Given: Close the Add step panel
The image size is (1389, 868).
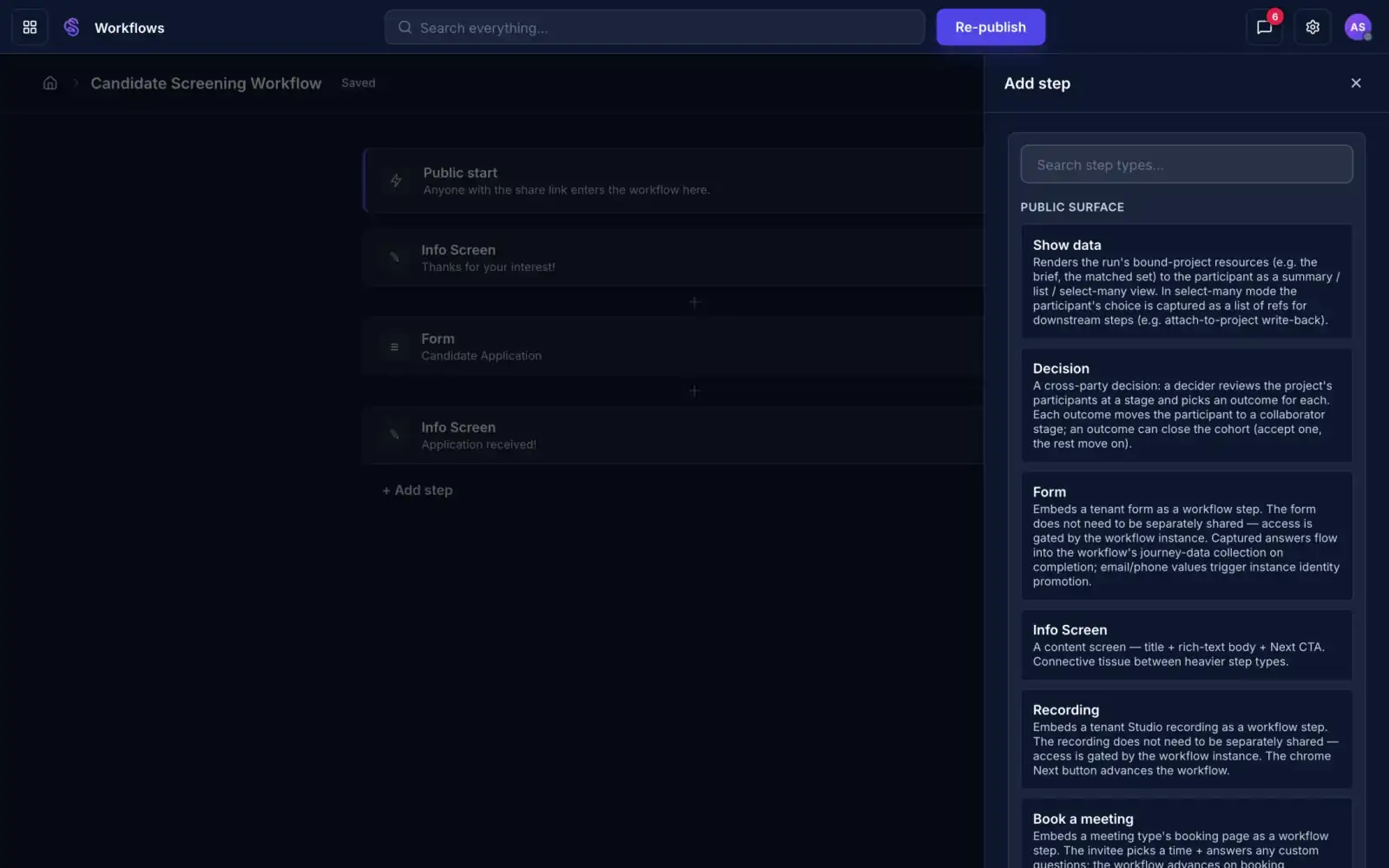Looking at the screenshot, I should [x=1356, y=82].
